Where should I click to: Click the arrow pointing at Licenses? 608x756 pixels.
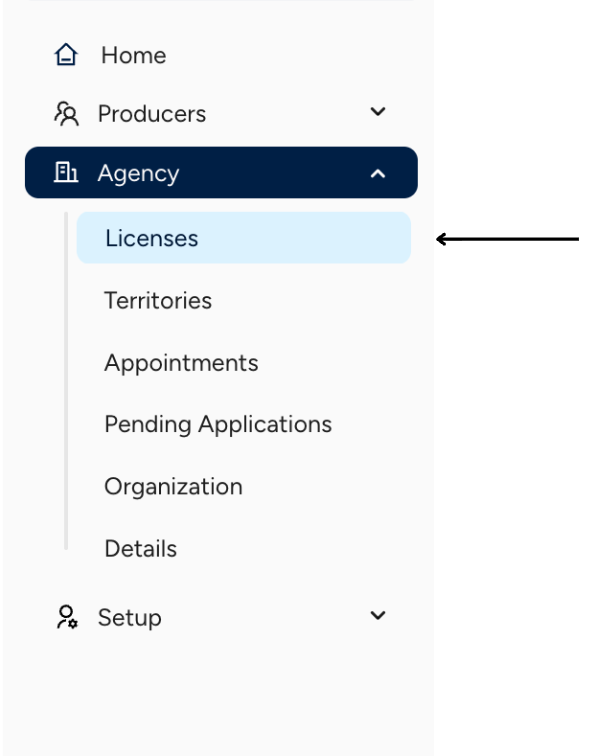pyautogui.click(x=508, y=239)
